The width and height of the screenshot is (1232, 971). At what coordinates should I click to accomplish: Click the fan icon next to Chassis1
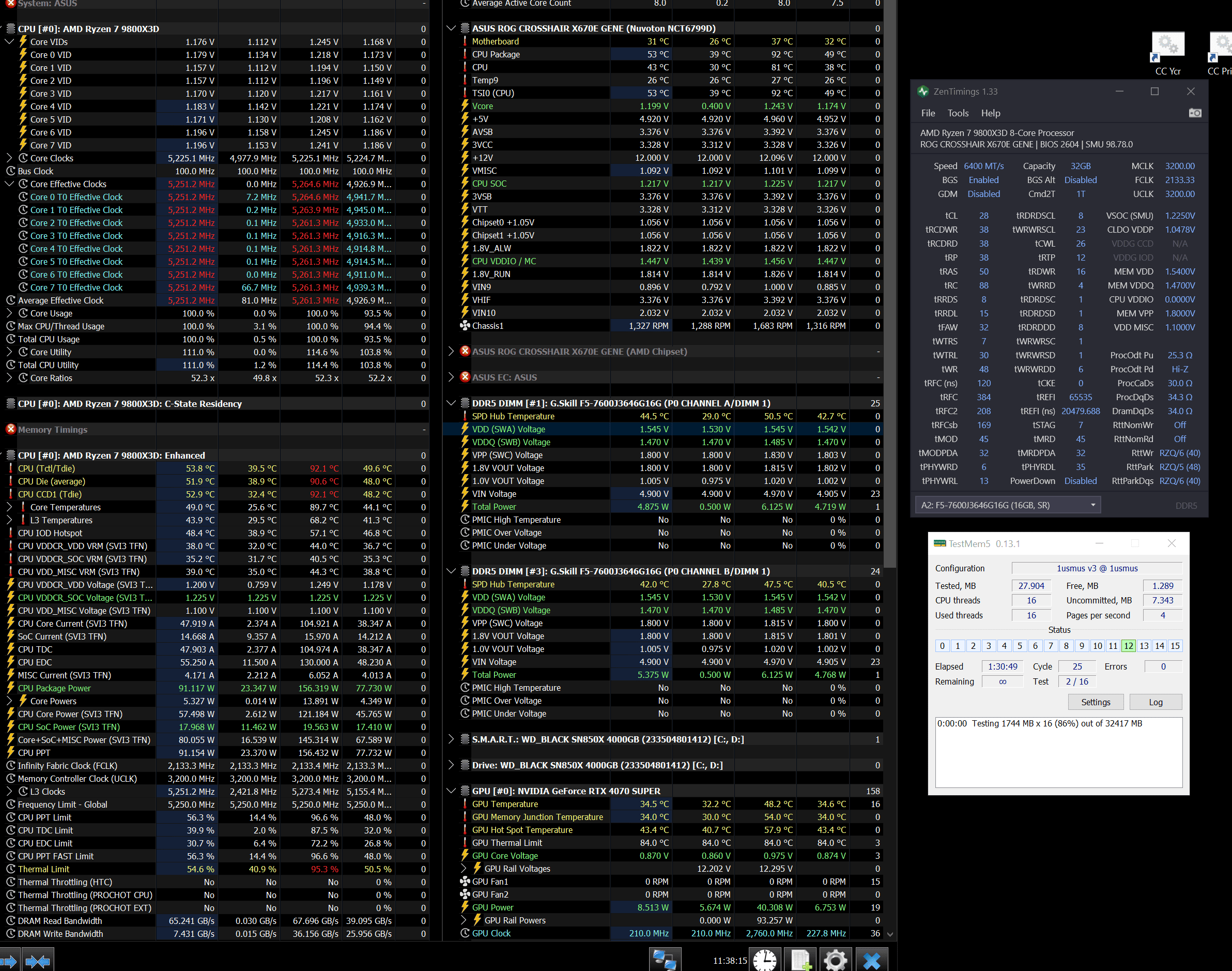(x=465, y=326)
